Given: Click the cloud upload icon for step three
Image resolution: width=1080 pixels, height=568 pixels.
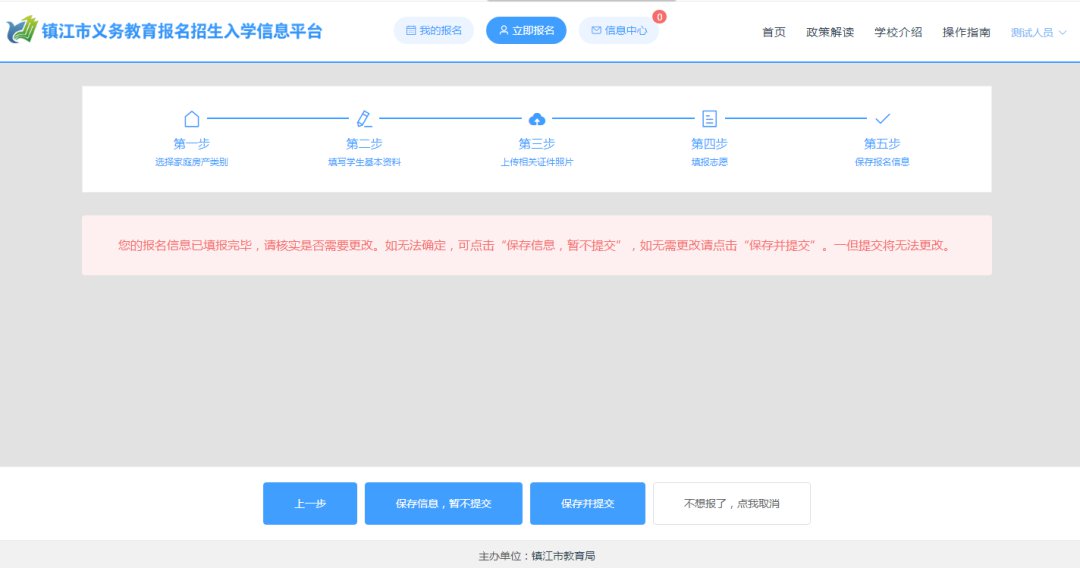Looking at the screenshot, I should (537, 119).
